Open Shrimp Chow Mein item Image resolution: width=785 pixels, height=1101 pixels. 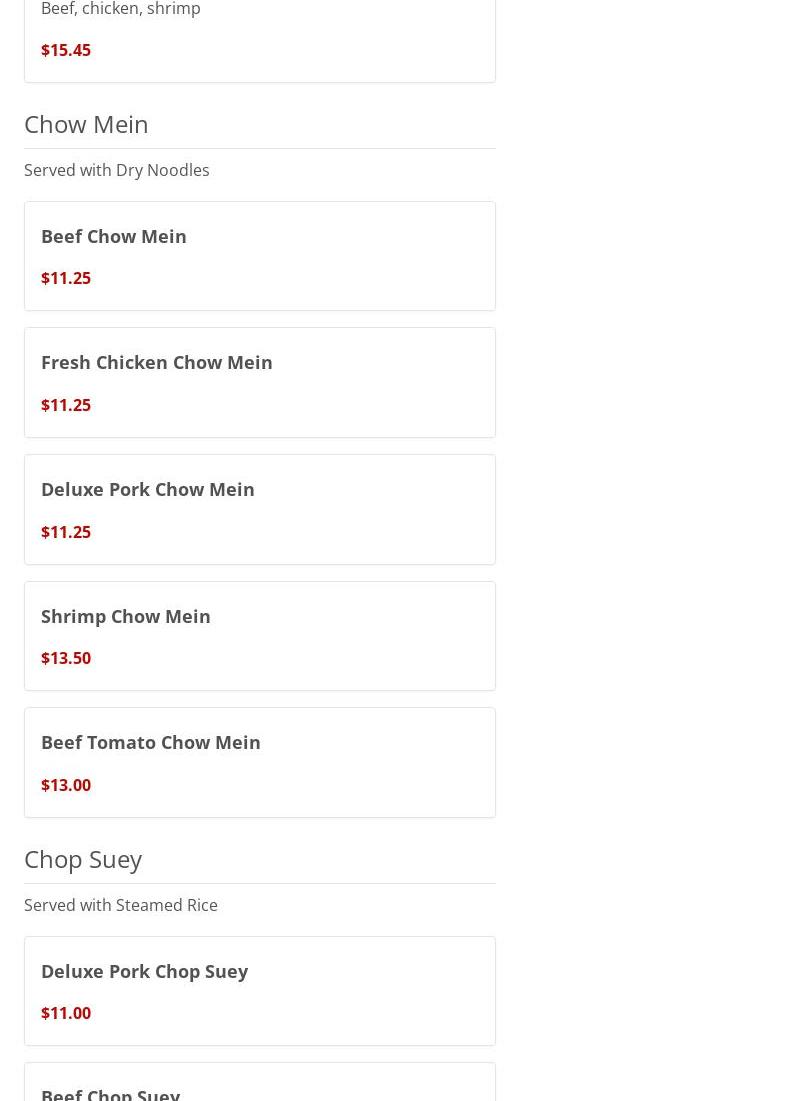[126, 616]
